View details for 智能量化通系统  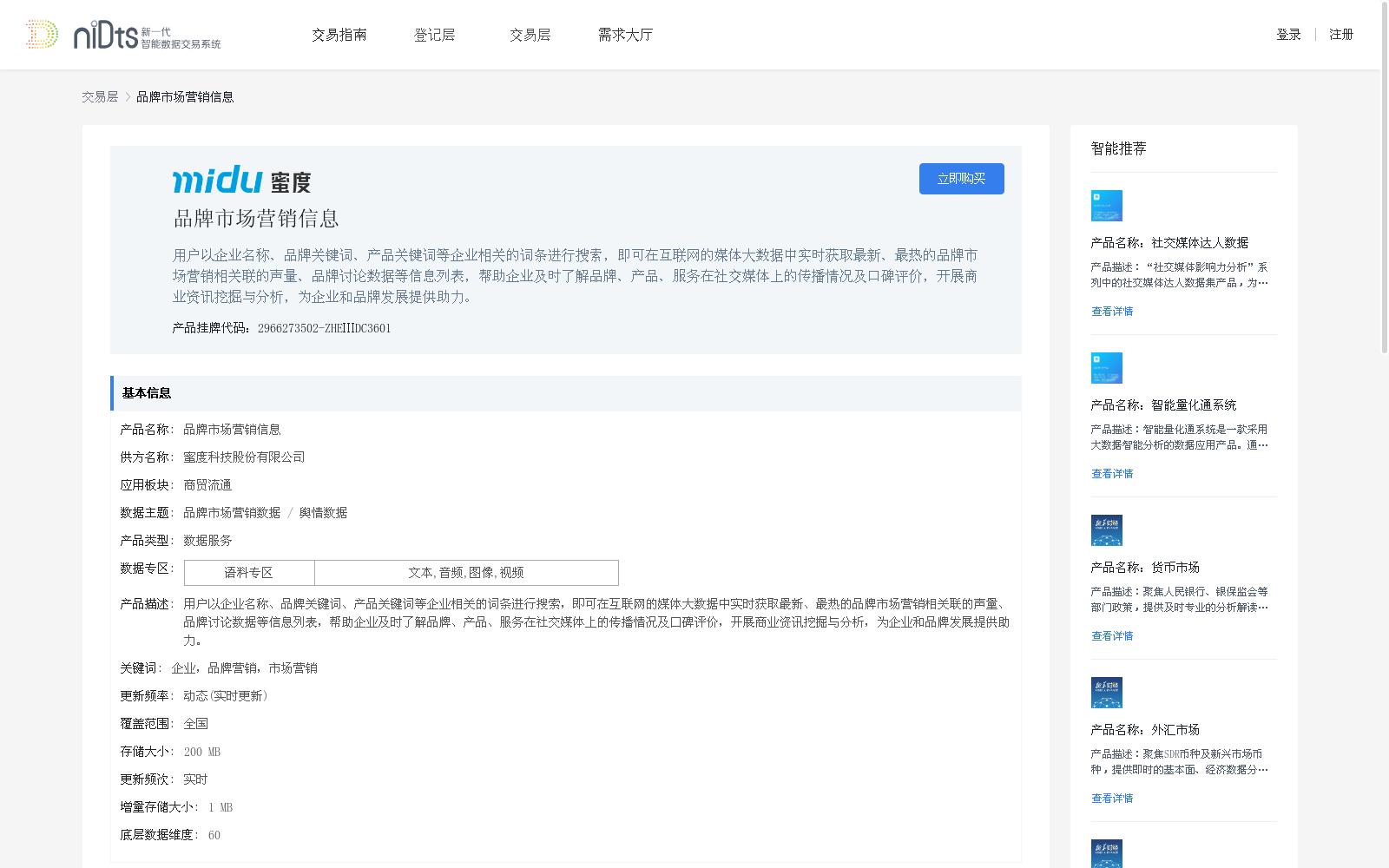tap(1112, 474)
